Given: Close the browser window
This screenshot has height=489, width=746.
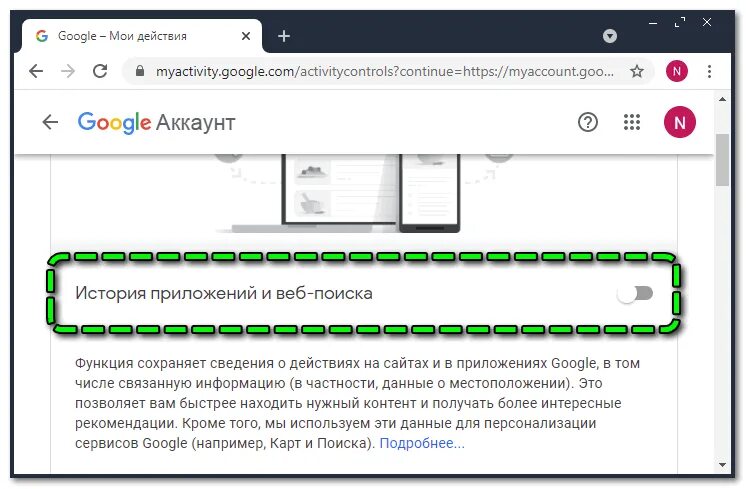Looking at the screenshot, I should click(x=707, y=22).
